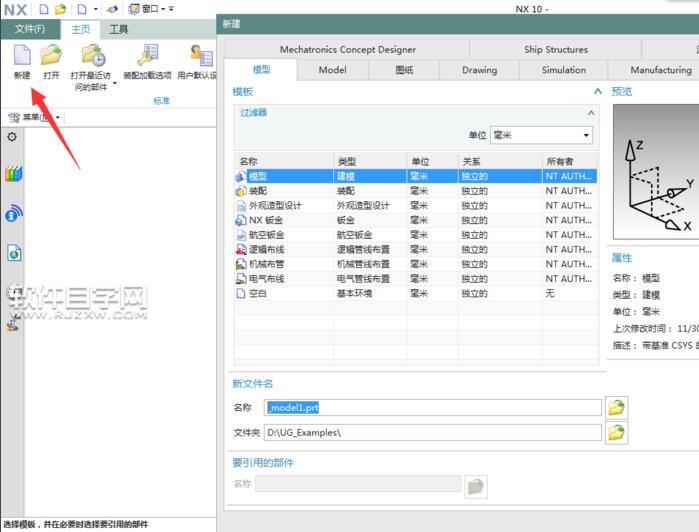Image resolution: width=699 pixels, height=532 pixels.
Task: Click the browse icon next to file name field
Action: [x=617, y=407]
